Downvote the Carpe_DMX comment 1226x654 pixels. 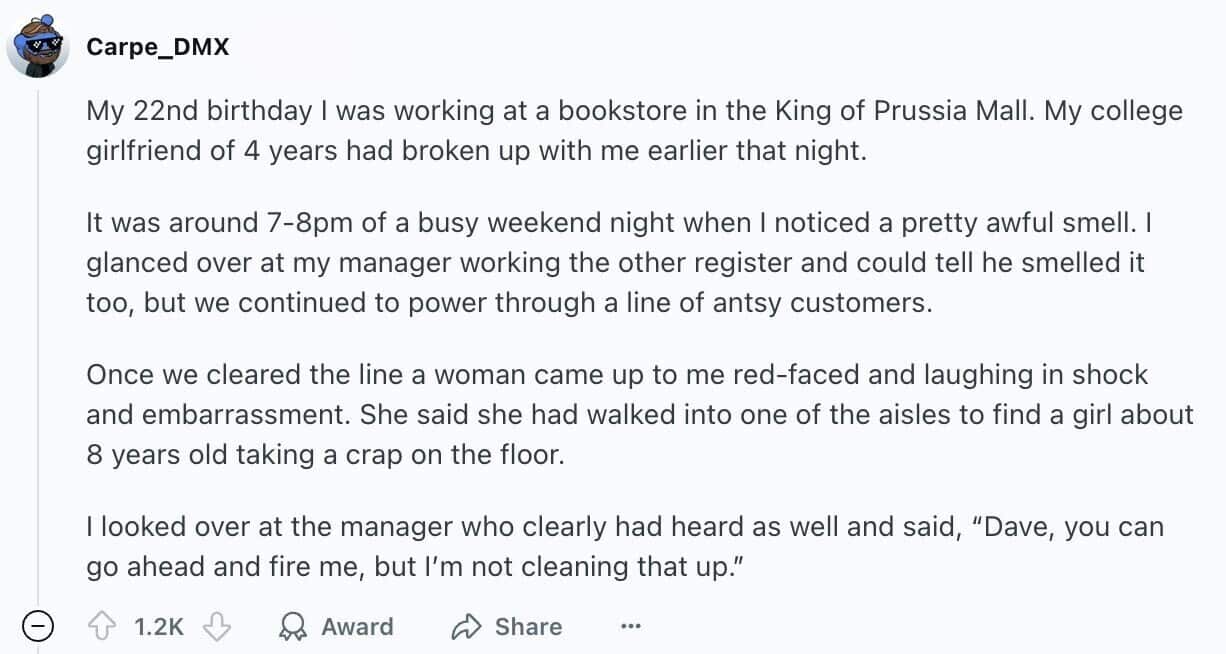tap(216, 627)
